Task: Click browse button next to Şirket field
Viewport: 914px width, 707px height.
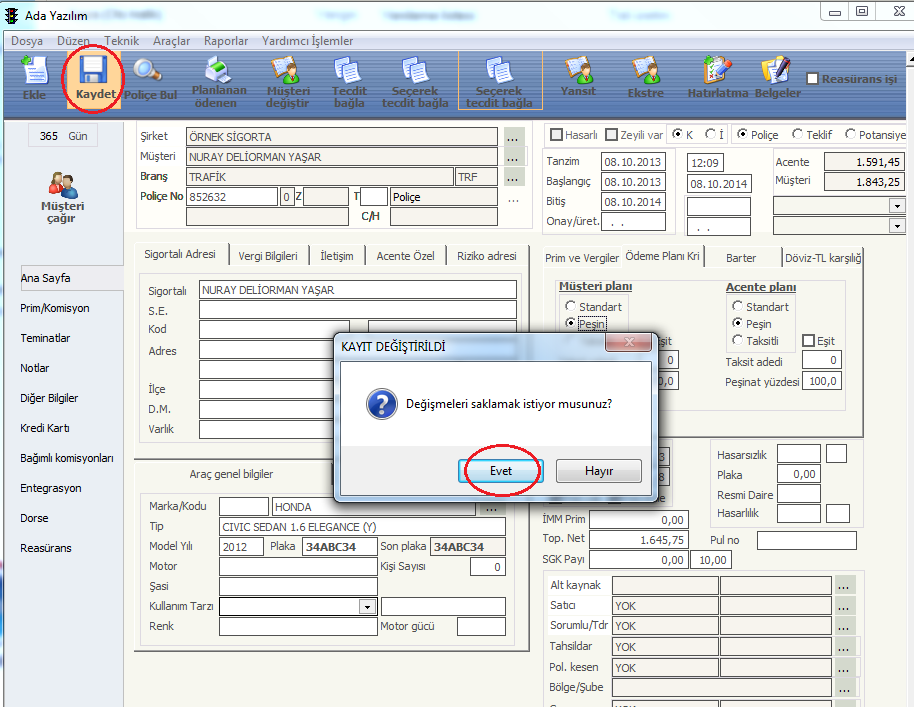Action: coord(513,137)
